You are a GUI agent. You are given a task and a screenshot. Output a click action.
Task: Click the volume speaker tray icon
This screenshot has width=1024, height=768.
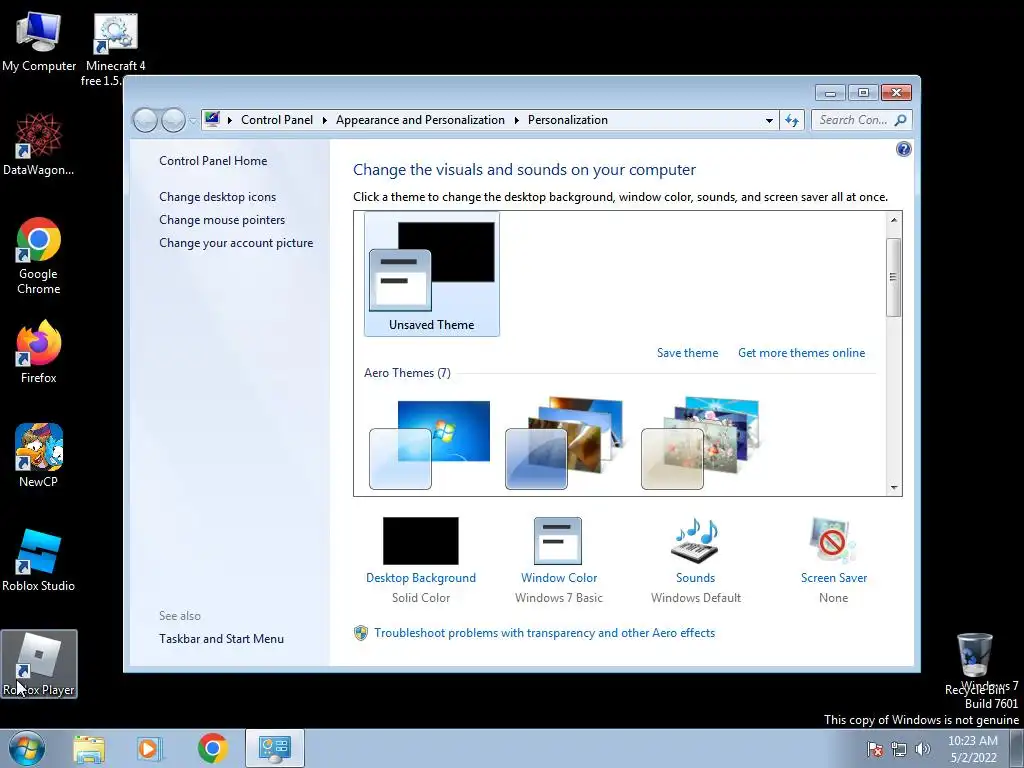click(x=923, y=749)
